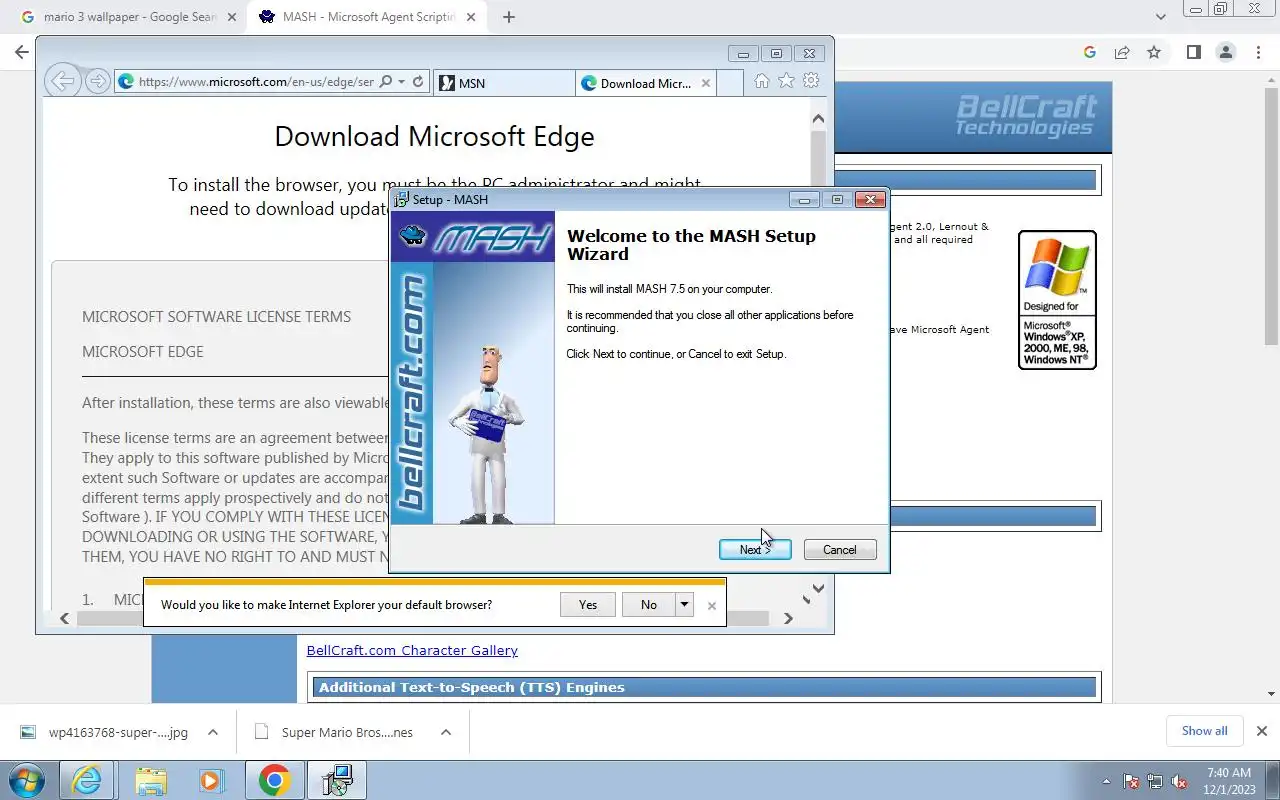Open the Internet Explorer Favorites star
Screen dimensions: 1280x800
[787, 81]
